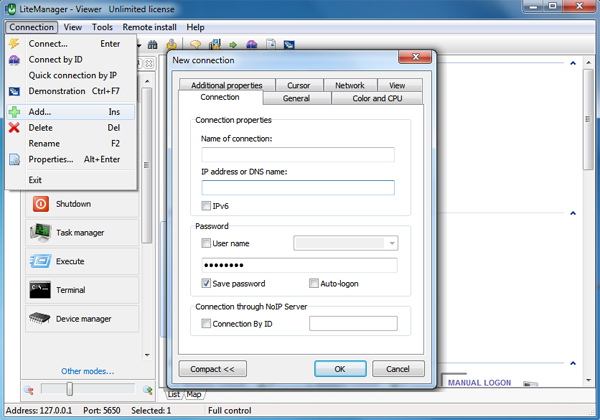The image size is (600, 420).
Task: Click the IP address or DNS name field
Action: coord(298,188)
